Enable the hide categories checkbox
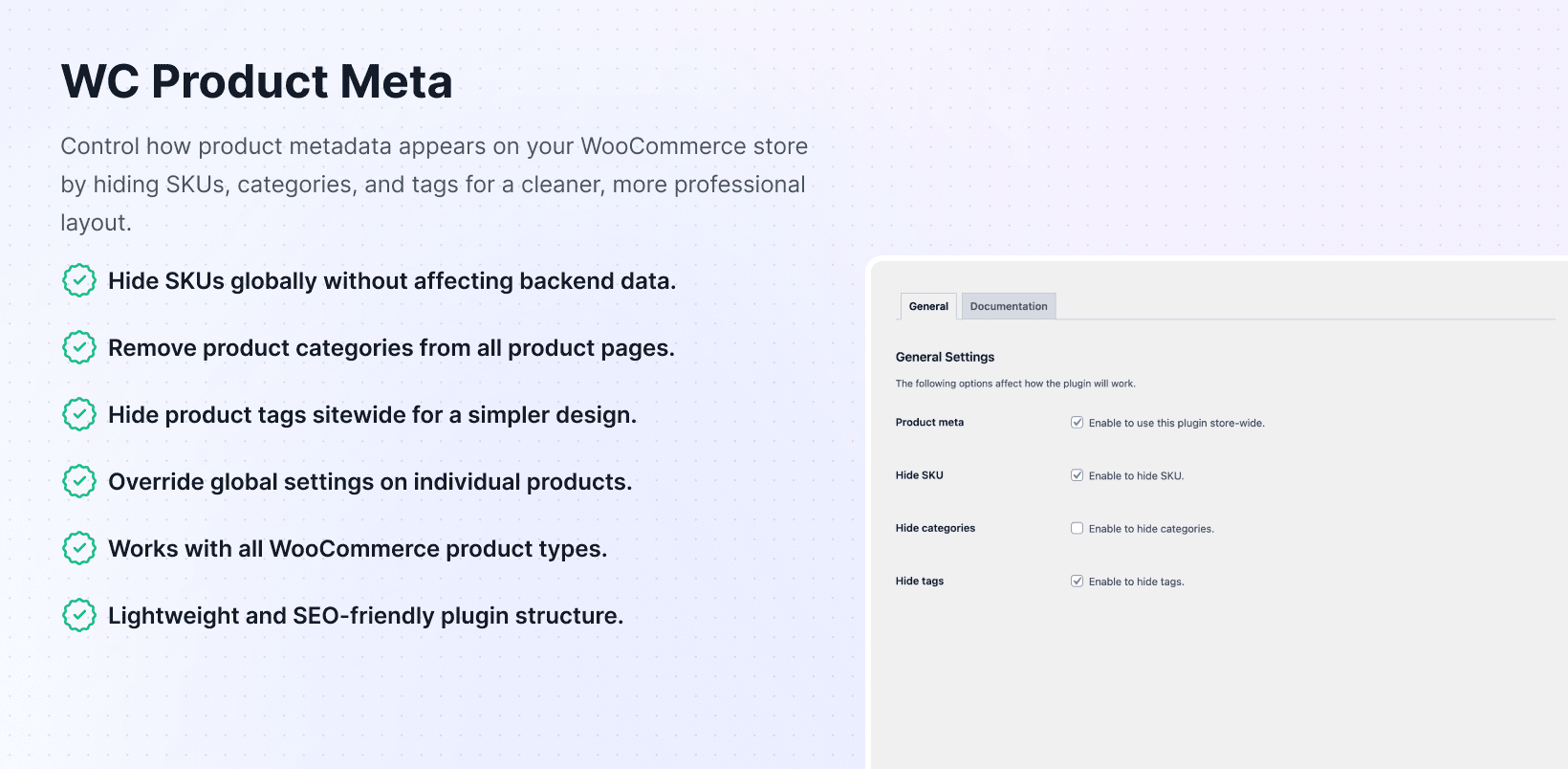 click(x=1078, y=528)
